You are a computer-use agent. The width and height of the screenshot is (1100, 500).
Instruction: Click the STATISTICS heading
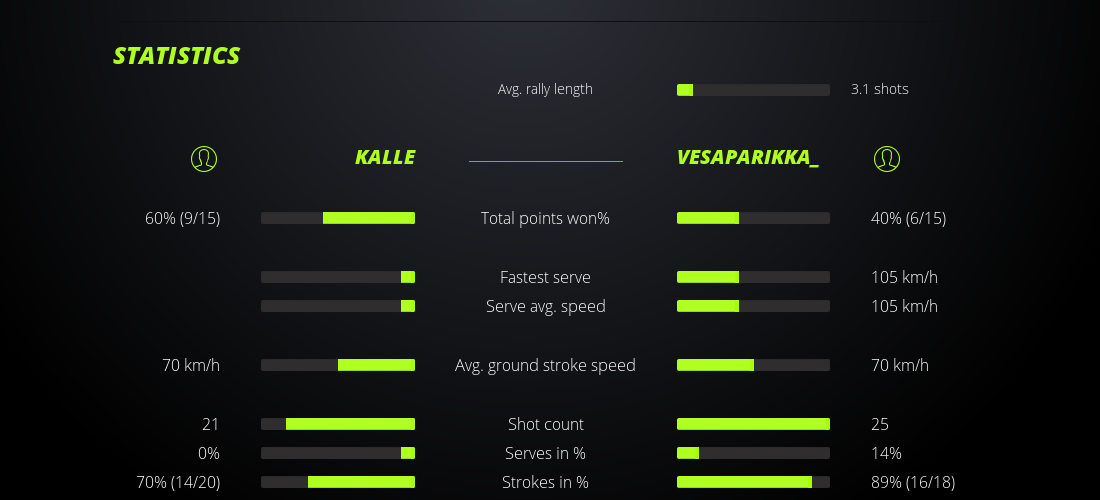tap(177, 56)
